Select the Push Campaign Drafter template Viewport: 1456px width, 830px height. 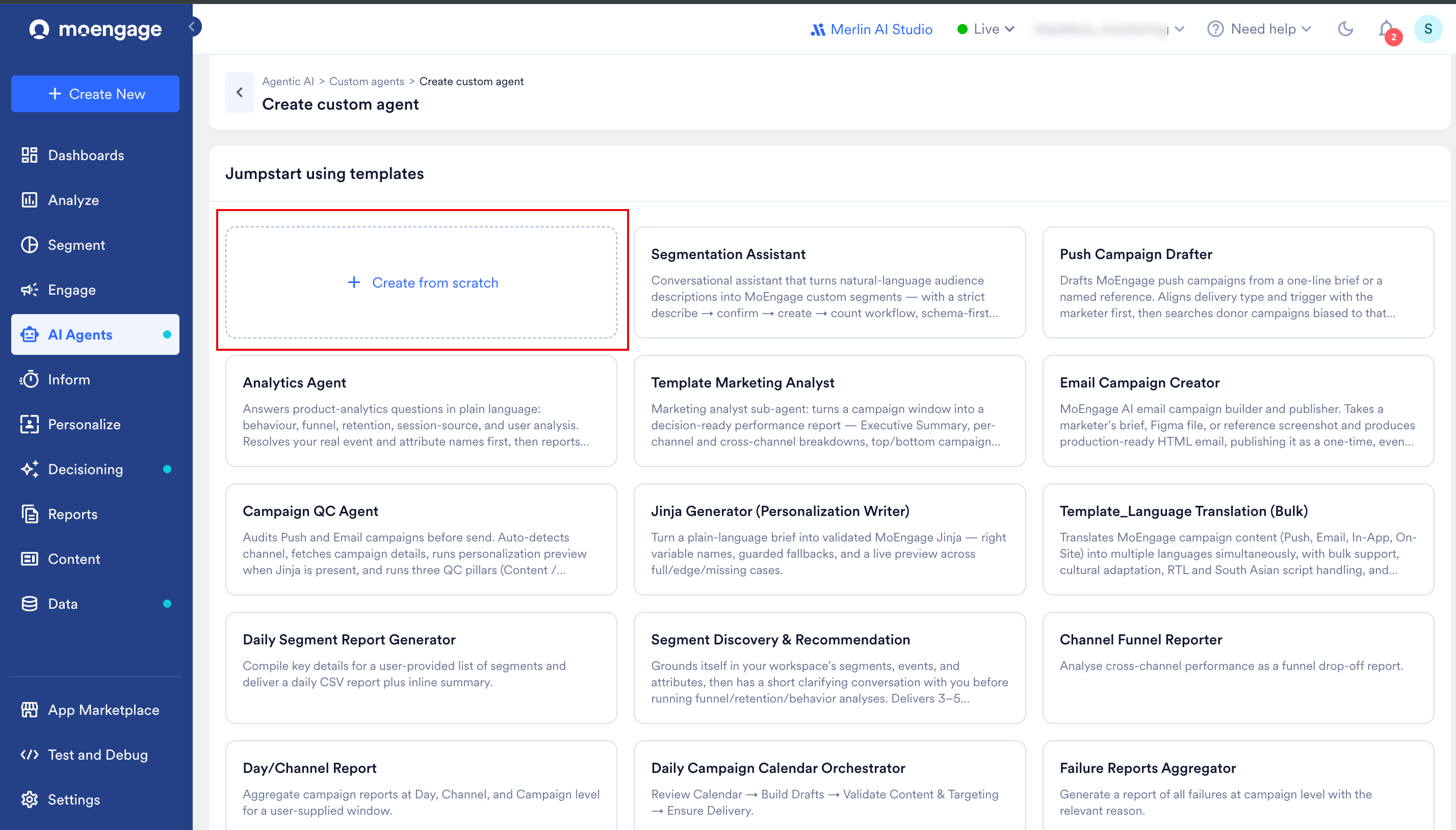[x=1238, y=283]
